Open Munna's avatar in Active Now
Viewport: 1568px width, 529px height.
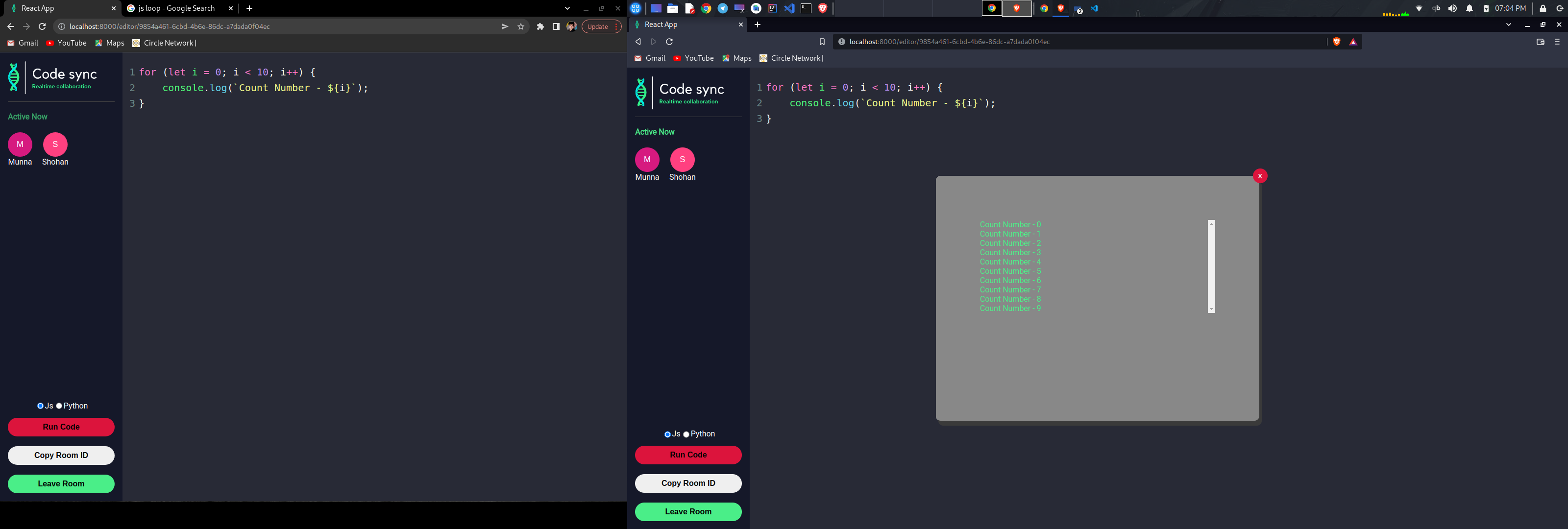[x=20, y=144]
